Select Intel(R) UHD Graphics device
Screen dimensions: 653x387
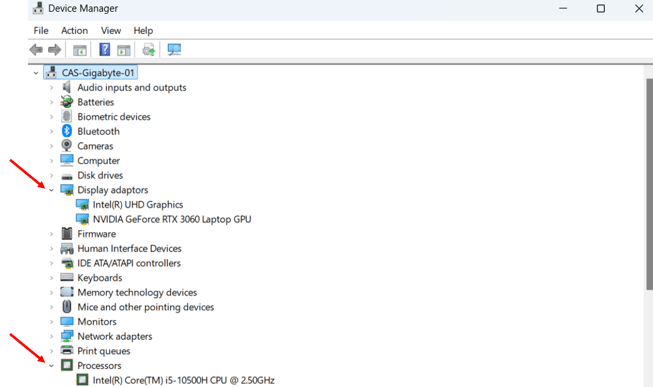138,205
